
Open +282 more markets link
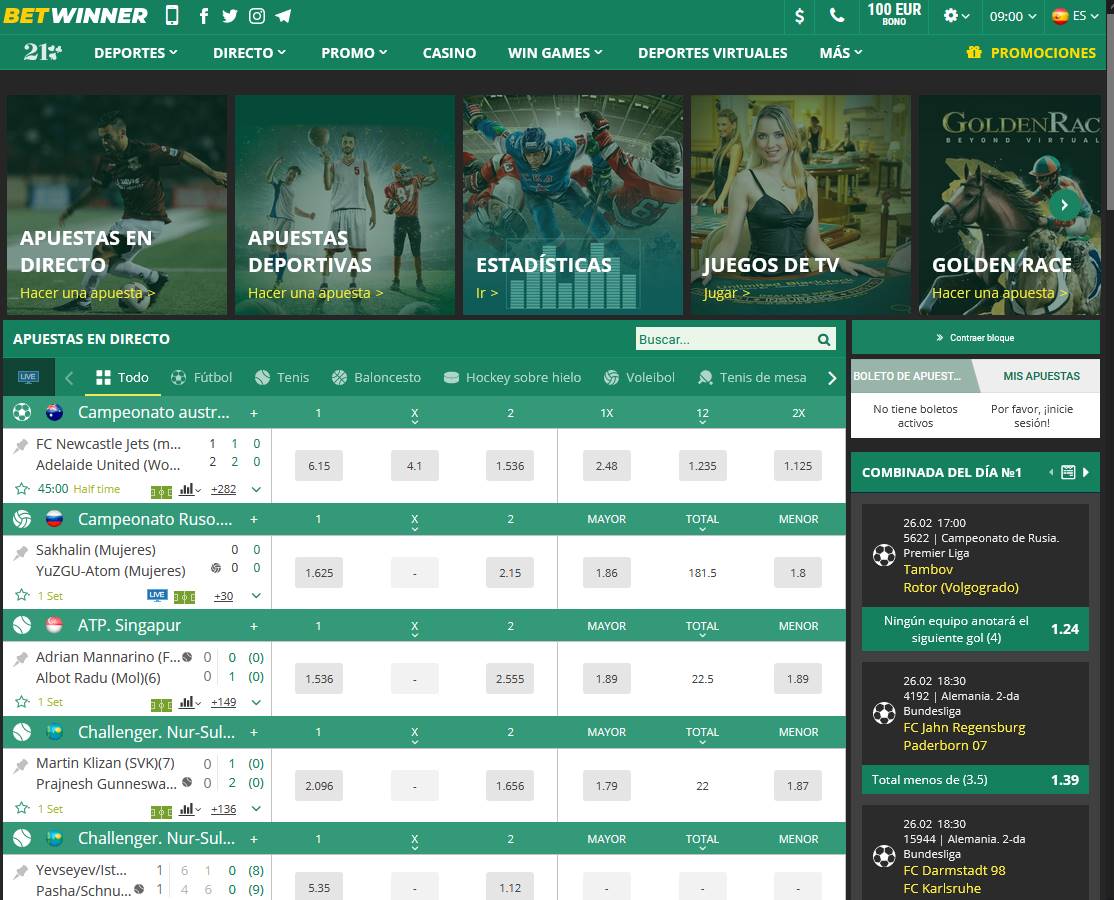click(x=223, y=489)
